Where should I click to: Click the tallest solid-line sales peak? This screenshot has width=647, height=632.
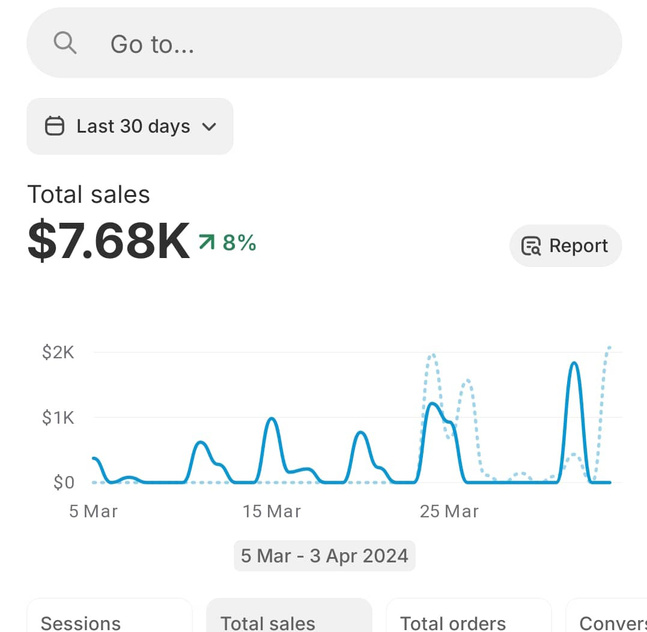(574, 363)
